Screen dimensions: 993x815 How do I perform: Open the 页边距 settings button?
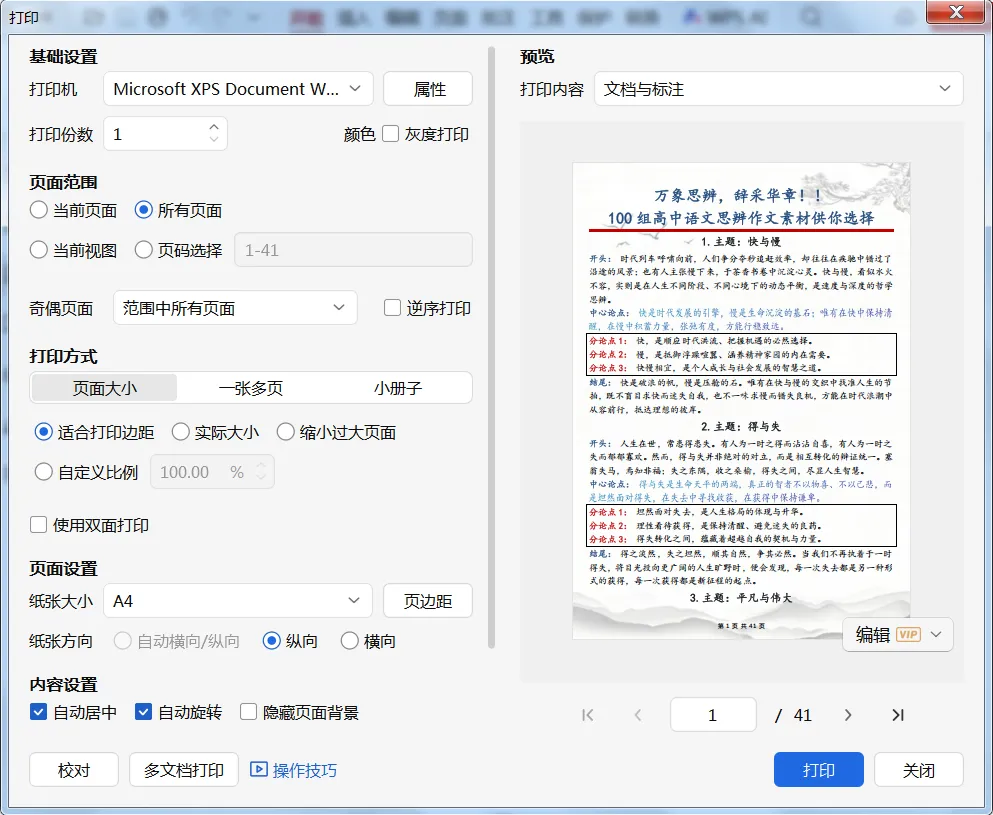tap(427, 600)
